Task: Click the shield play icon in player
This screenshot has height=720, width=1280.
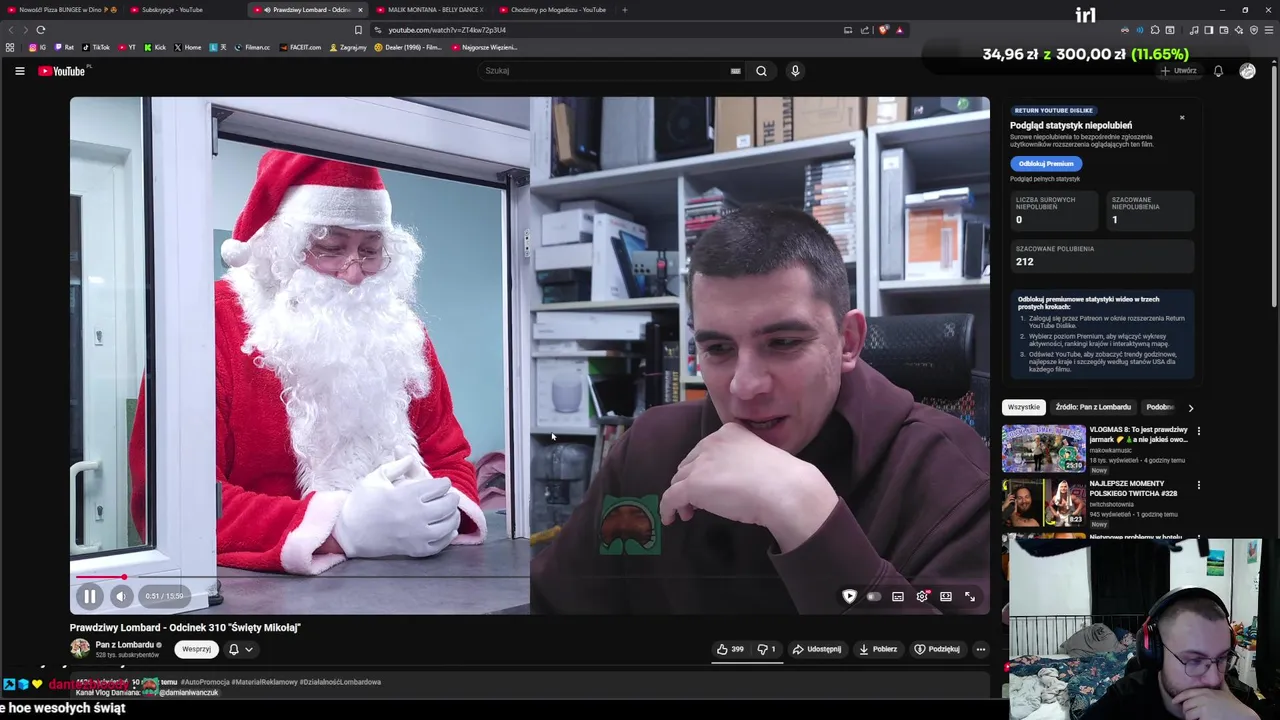Action: tap(849, 596)
